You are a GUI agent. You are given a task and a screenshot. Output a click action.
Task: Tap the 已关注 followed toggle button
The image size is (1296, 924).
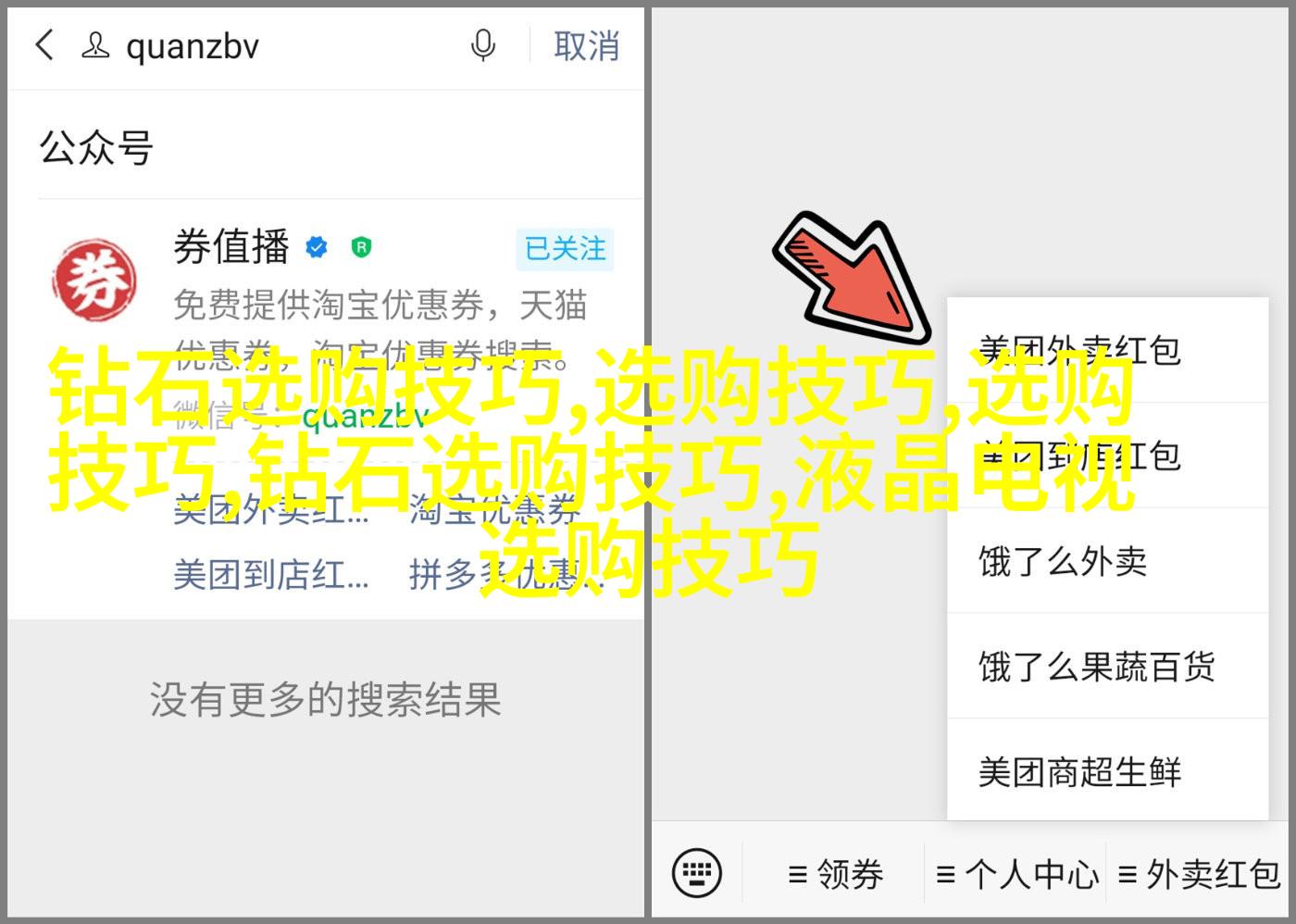point(565,248)
